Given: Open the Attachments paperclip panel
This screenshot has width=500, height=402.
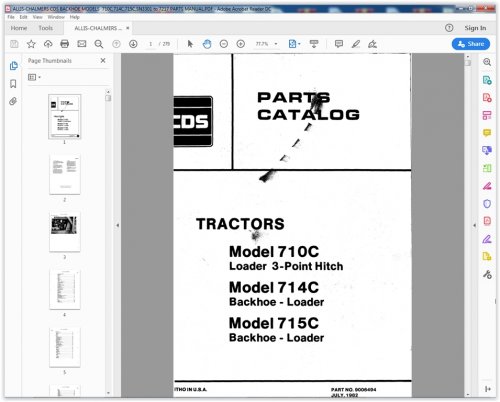Looking at the screenshot, I should [x=13, y=101].
